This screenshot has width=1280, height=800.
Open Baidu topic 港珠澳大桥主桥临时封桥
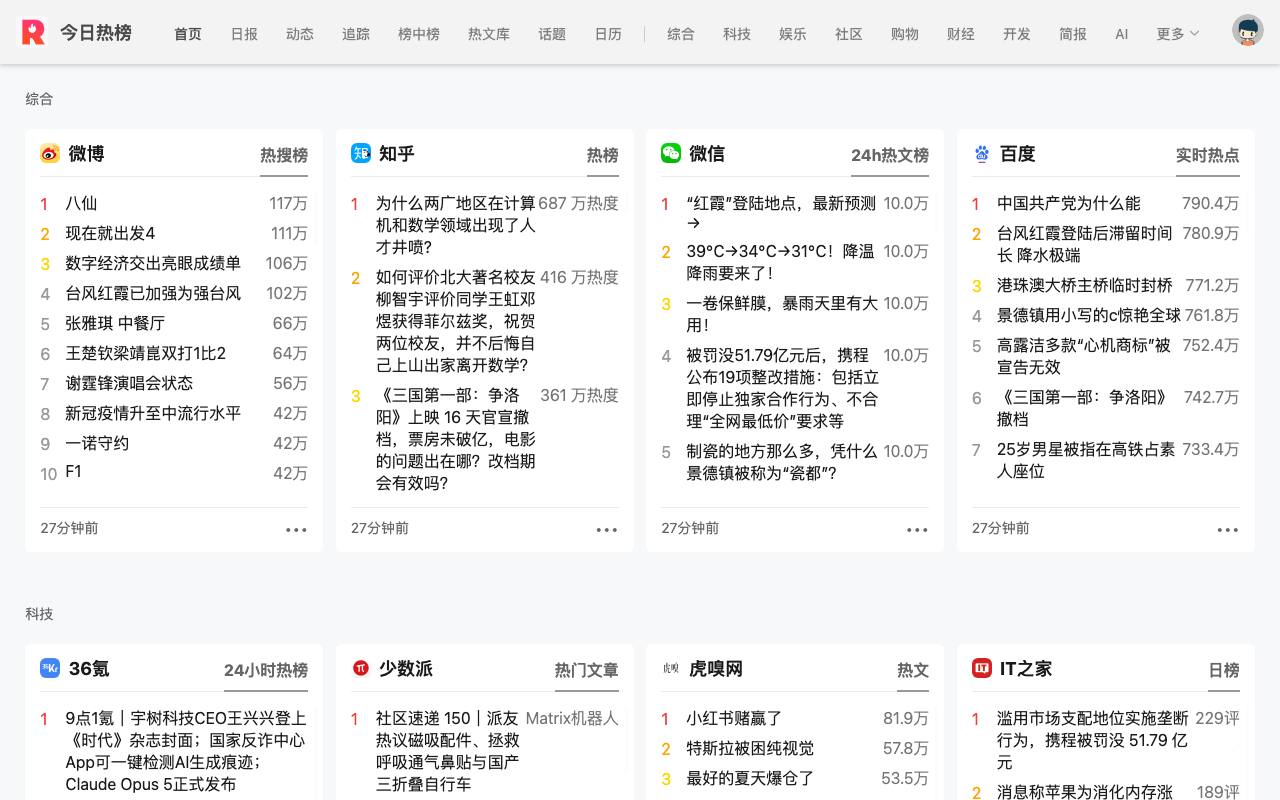pyautogui.click(x=1085, y=285)
